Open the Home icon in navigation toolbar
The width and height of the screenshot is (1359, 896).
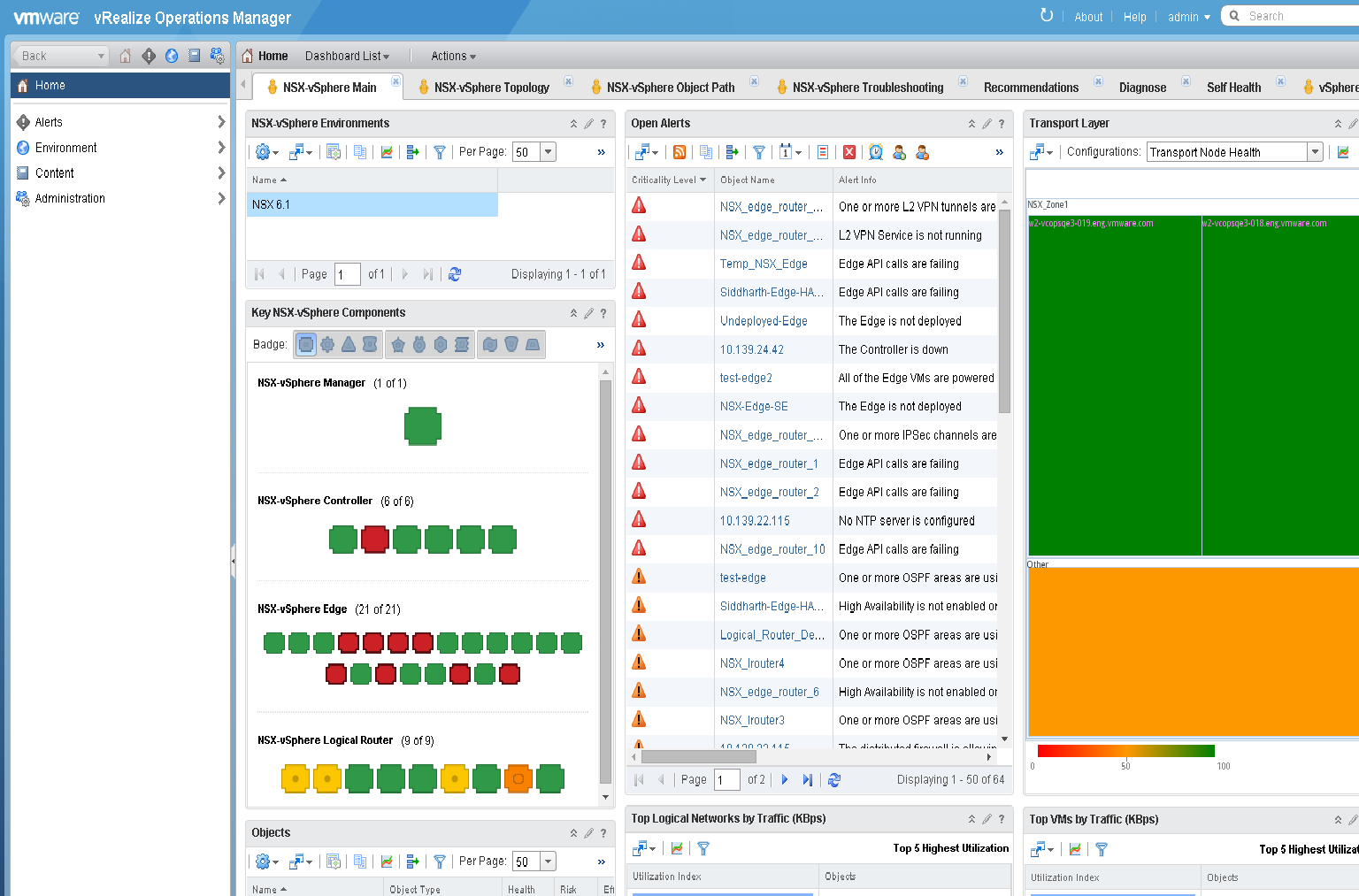[125, 56]
